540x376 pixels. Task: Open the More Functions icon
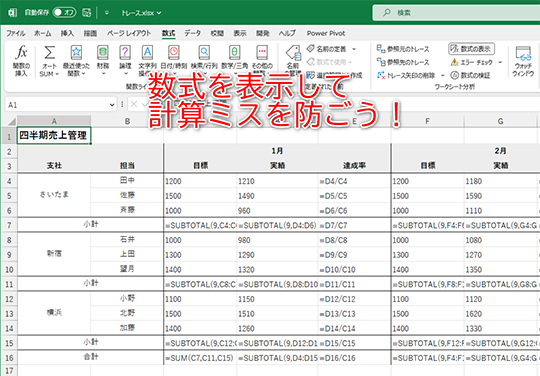click(262, 53)
